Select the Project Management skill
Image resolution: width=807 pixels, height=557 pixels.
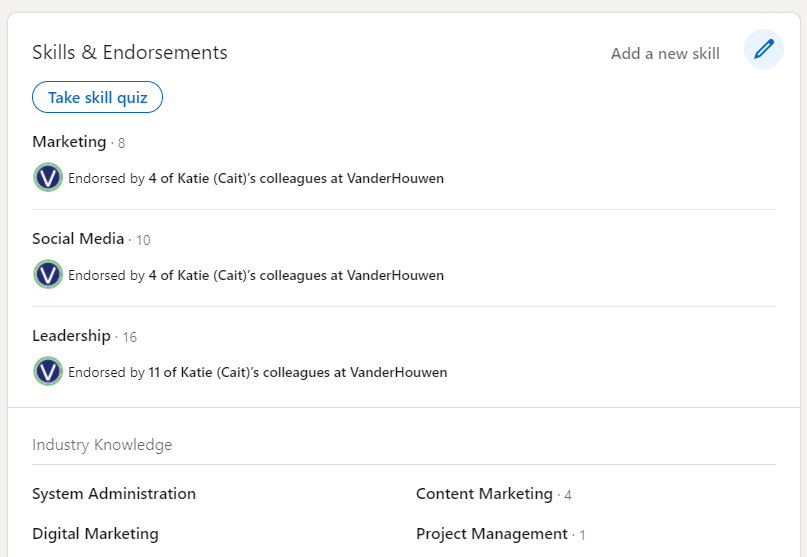point(491,534)
